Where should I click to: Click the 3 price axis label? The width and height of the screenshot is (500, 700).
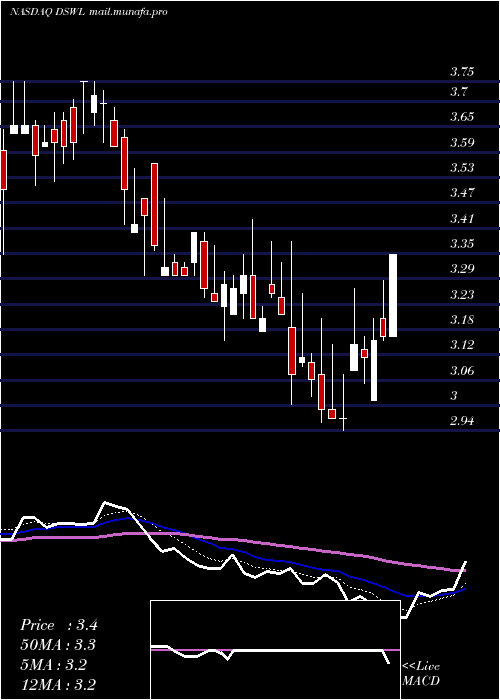[454, 396]
